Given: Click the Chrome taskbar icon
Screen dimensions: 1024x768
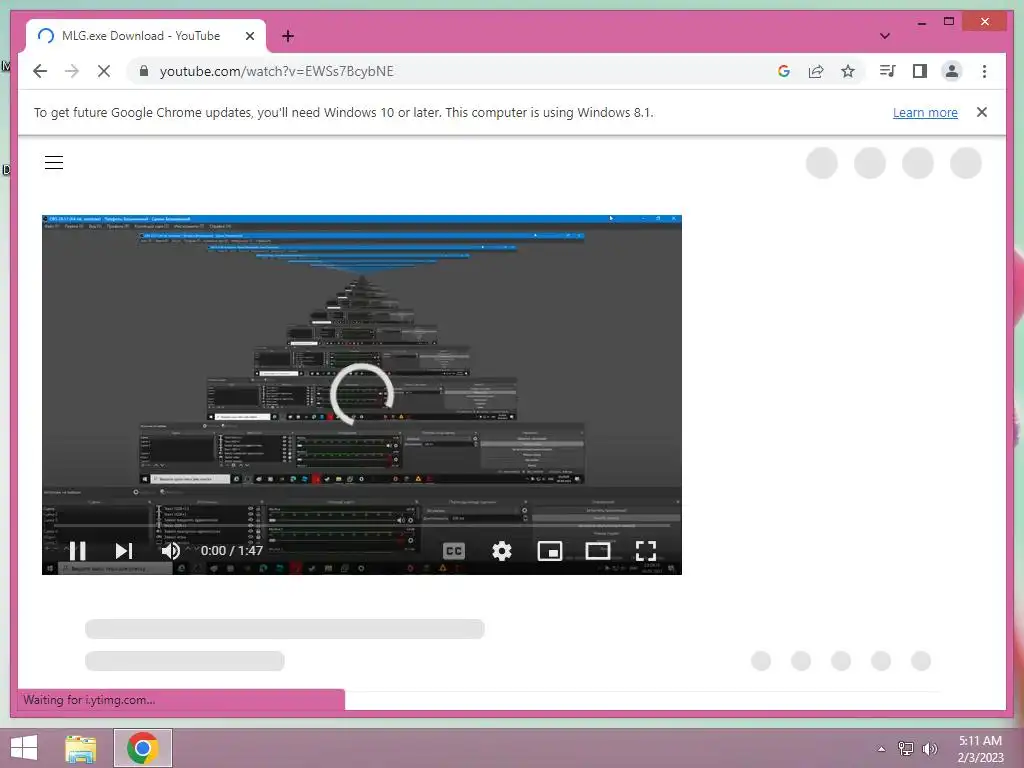Looking at the screenshot, I should point(143,748).
